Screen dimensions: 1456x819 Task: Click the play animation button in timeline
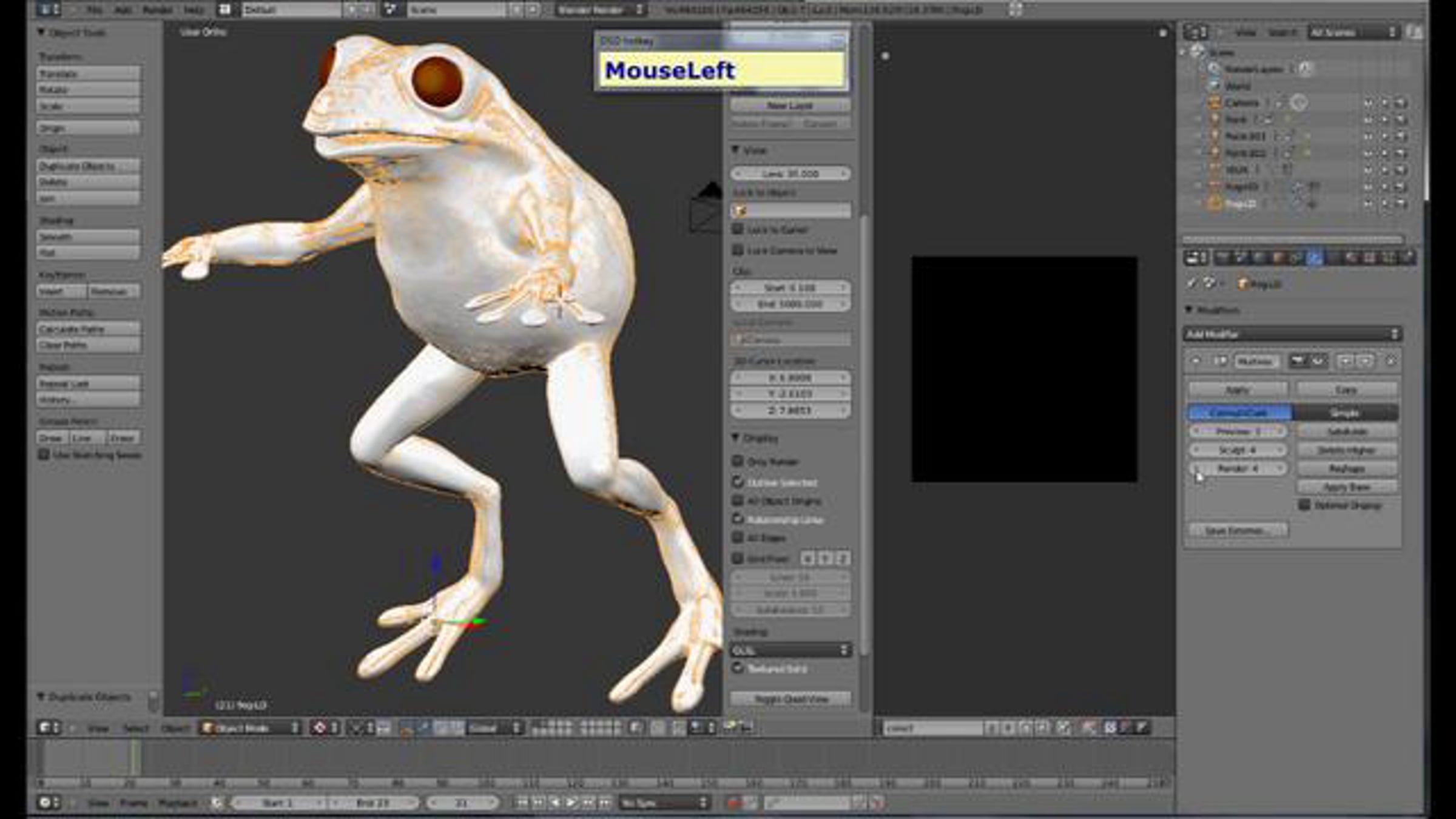coord(572,803)
